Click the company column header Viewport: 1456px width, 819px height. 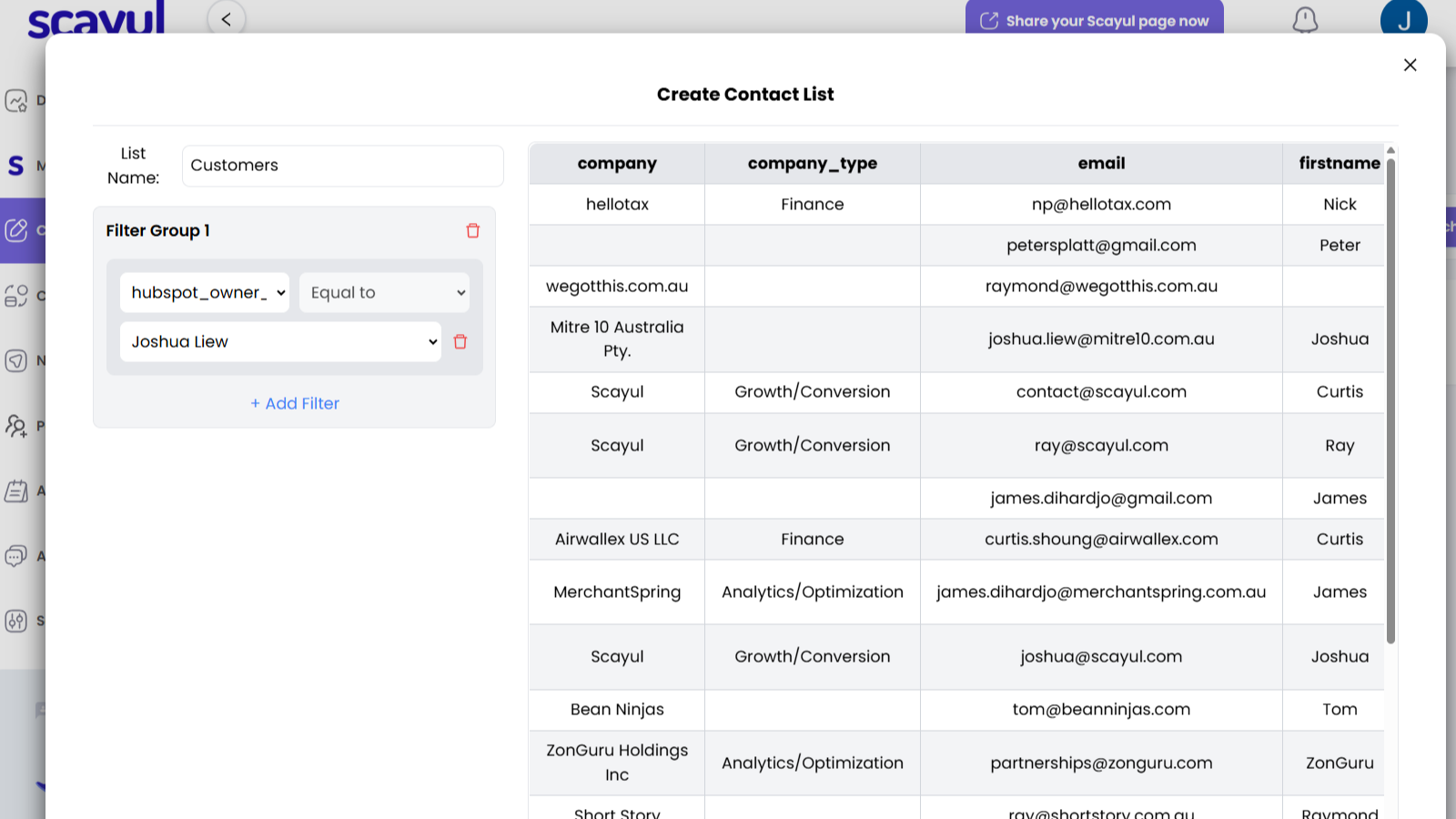pyautogui.click(x=617, y=164)
